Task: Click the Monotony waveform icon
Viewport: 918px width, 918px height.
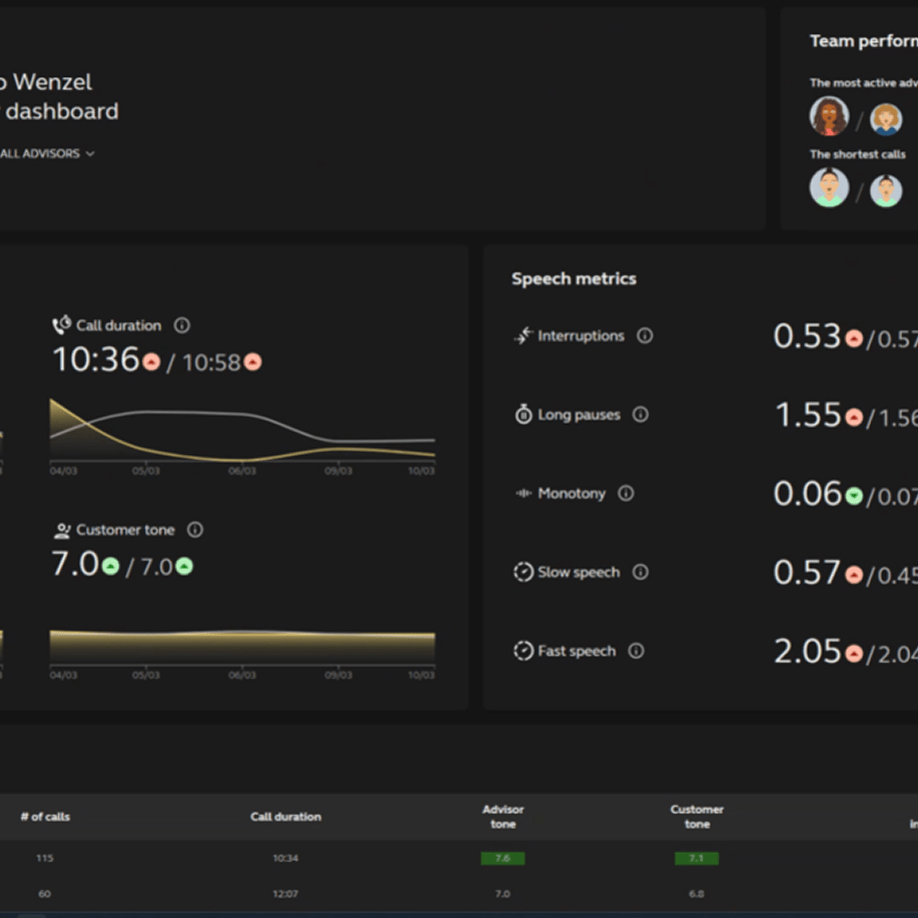Action: point(523,493)
